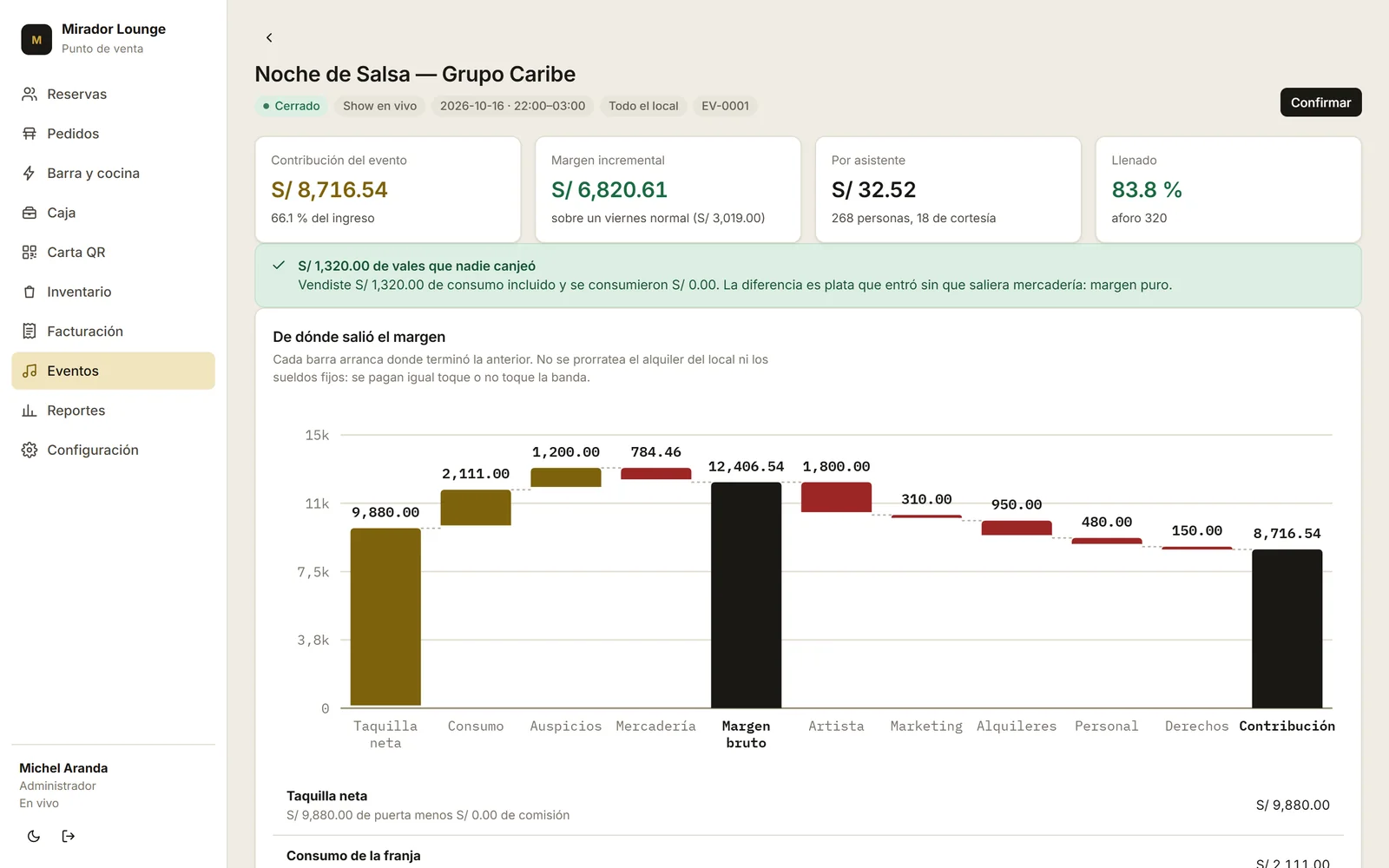Click the checkmark icon in vales banner

279,266
